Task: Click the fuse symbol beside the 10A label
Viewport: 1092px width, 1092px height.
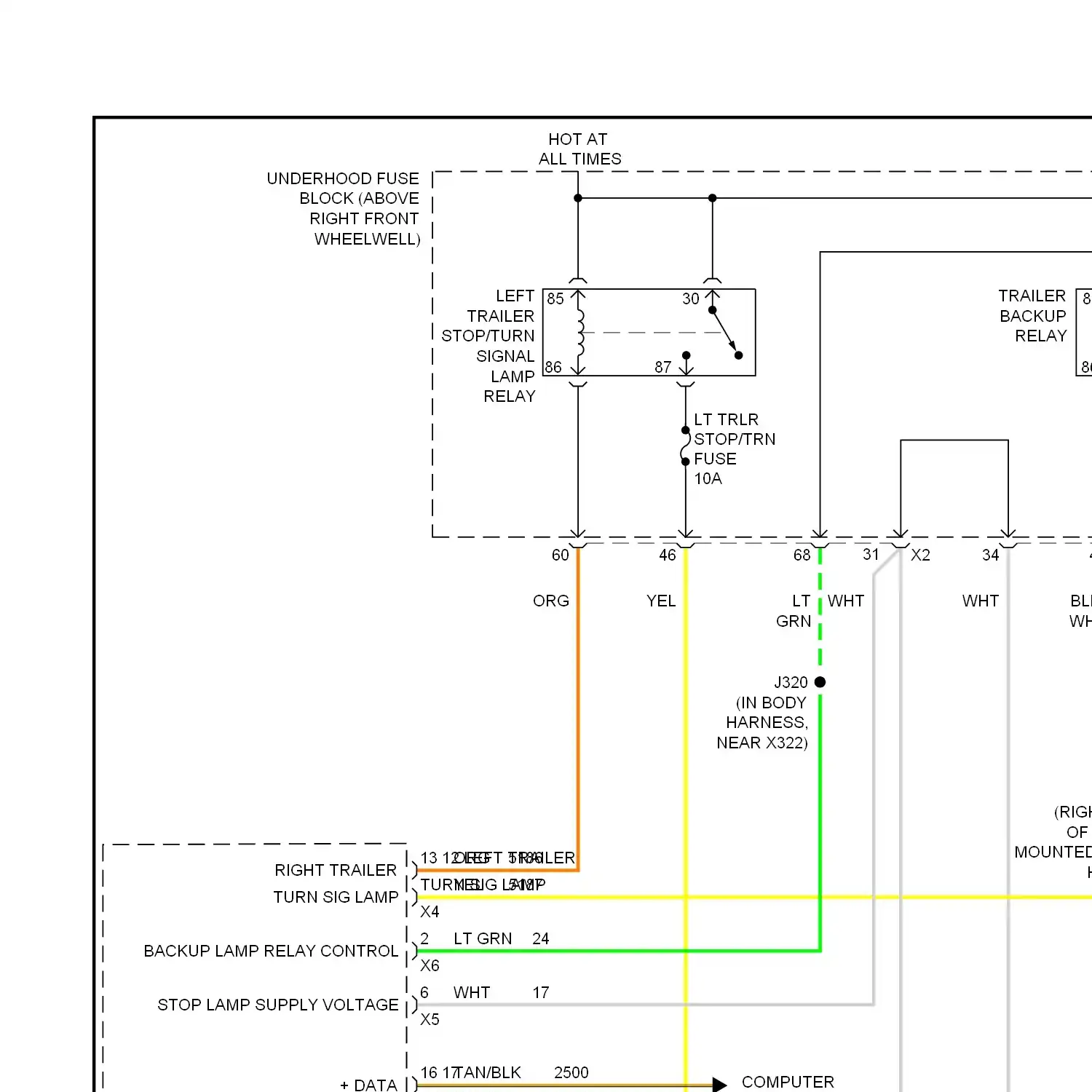Action: (686, 446)
